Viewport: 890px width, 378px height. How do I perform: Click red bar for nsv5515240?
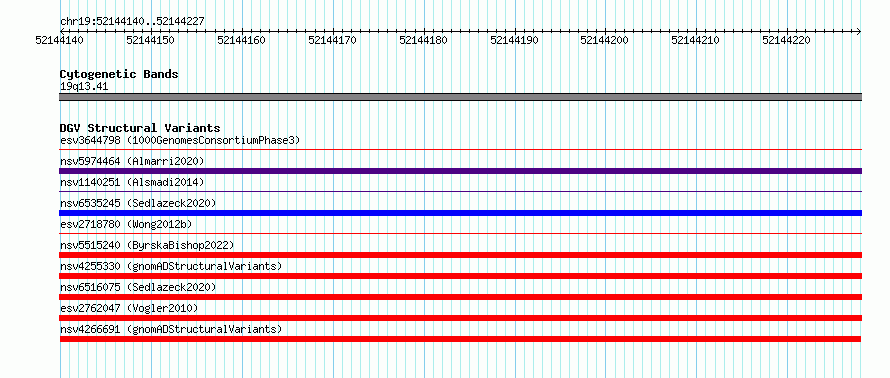460,255
